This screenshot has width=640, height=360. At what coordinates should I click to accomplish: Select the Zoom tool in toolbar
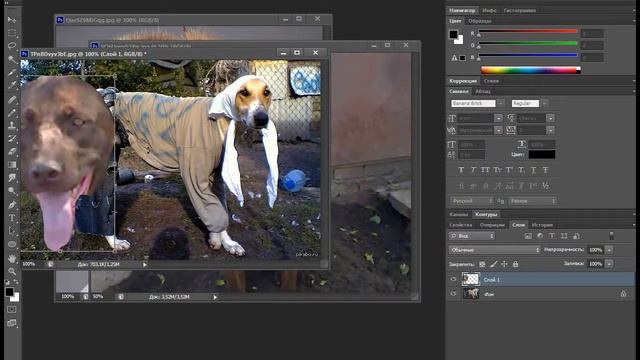12,271
